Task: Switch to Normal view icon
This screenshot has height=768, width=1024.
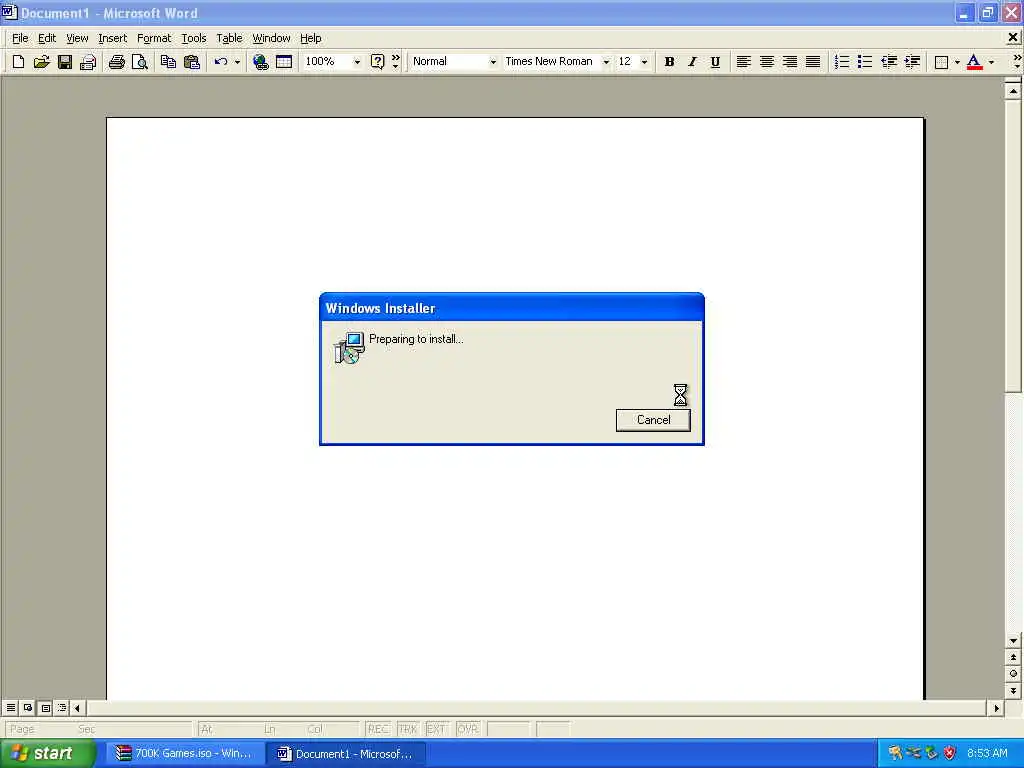Action: click(x=11, y=707)
